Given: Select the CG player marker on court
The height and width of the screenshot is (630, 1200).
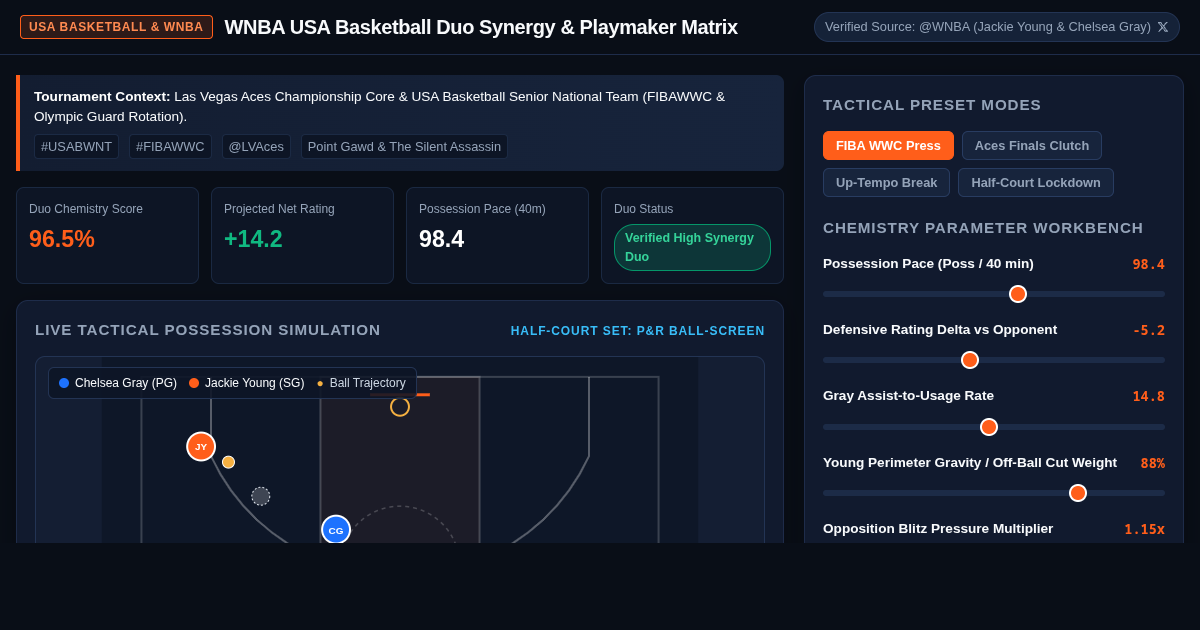Looking at the screenshot, I should (336, 530).
